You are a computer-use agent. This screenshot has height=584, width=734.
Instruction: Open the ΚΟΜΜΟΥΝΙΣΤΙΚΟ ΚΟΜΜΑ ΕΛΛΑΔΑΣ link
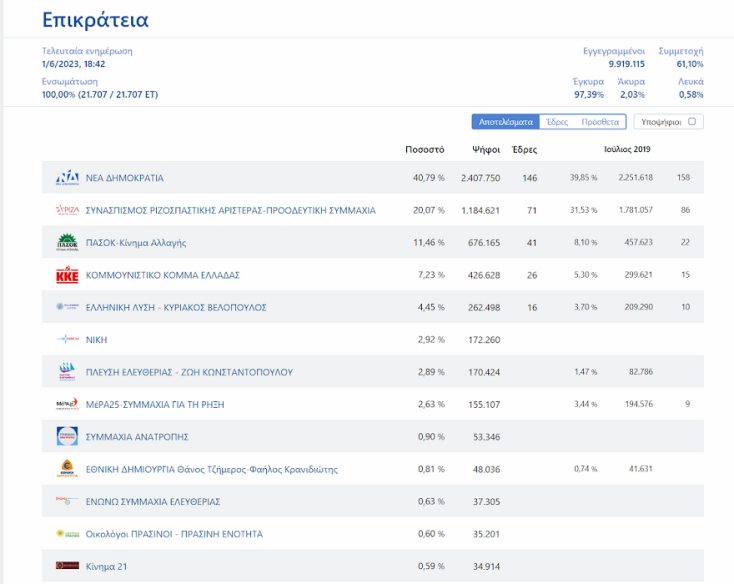(x=163, y=275)
